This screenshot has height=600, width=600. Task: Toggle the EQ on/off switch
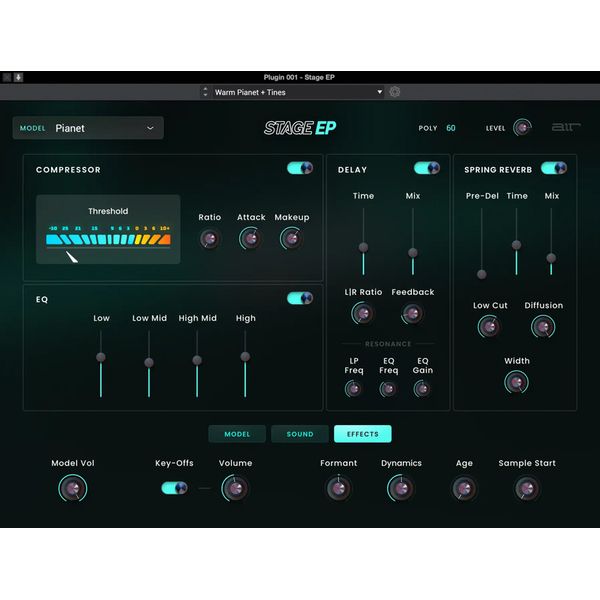(300, 298)
